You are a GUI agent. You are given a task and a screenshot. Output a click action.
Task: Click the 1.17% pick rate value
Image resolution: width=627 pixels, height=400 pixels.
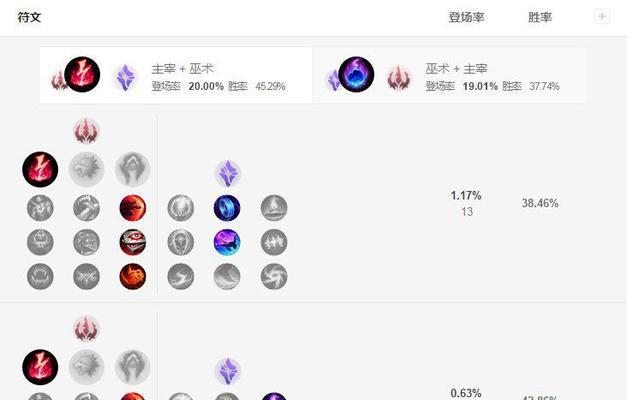466,196
